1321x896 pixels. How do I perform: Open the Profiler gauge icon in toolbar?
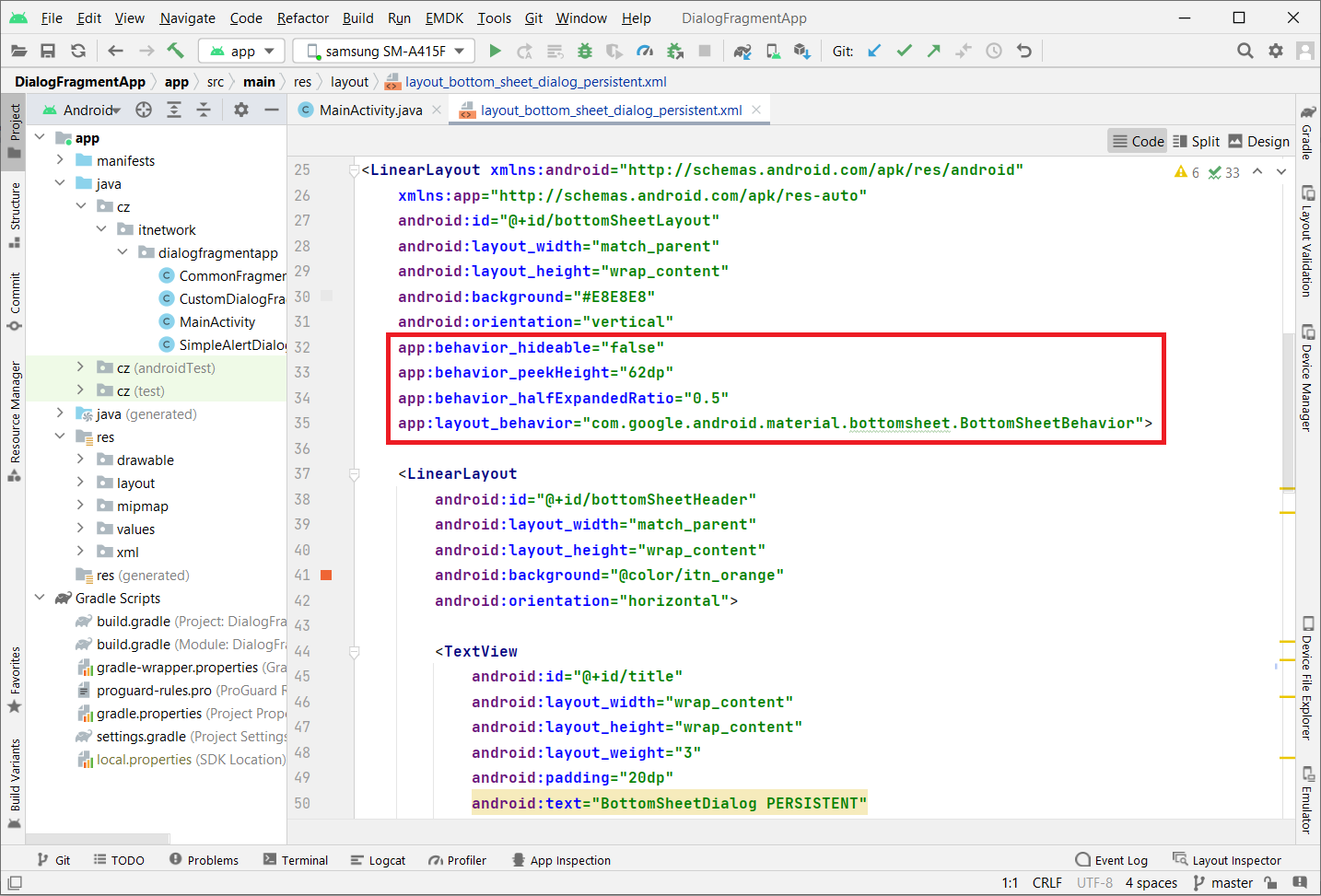[x=645, y=51]
